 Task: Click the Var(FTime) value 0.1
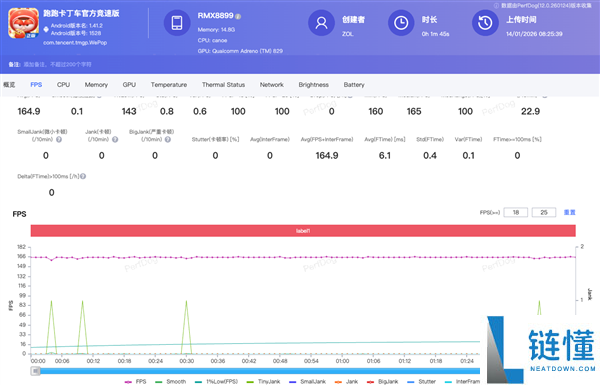[x=468, y=155]
